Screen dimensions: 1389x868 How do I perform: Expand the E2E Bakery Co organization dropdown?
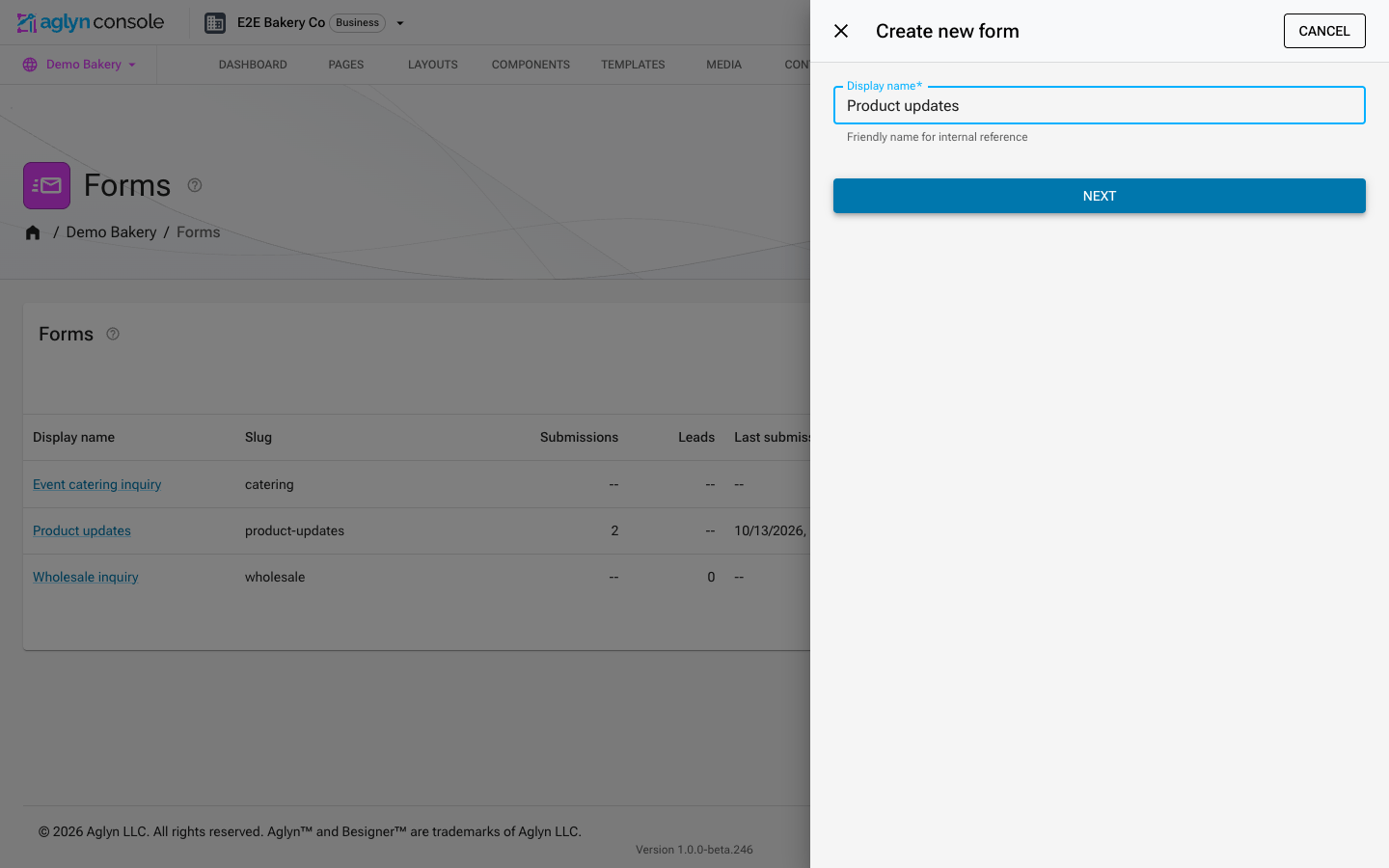coord(400,23)
